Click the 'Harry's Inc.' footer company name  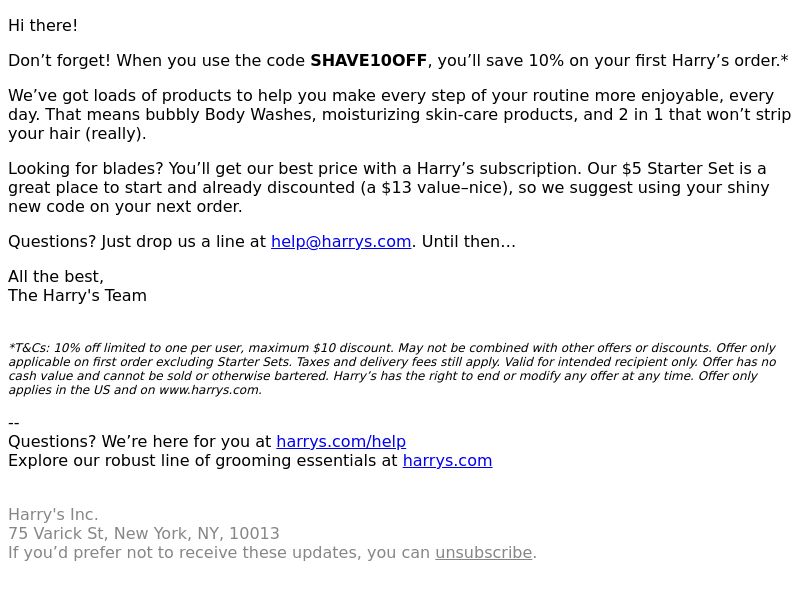tap(53, 514)
